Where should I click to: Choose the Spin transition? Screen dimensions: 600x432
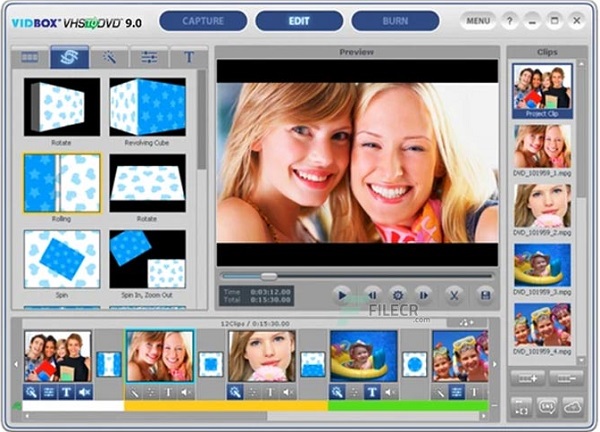pos(62,259)
